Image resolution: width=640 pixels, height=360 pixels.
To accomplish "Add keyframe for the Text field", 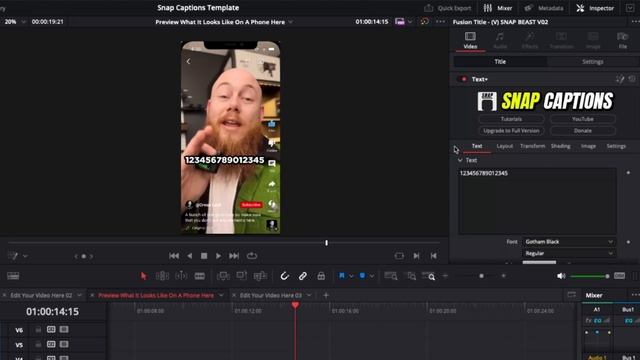I will pyautogui.click(x=628, y=173).
